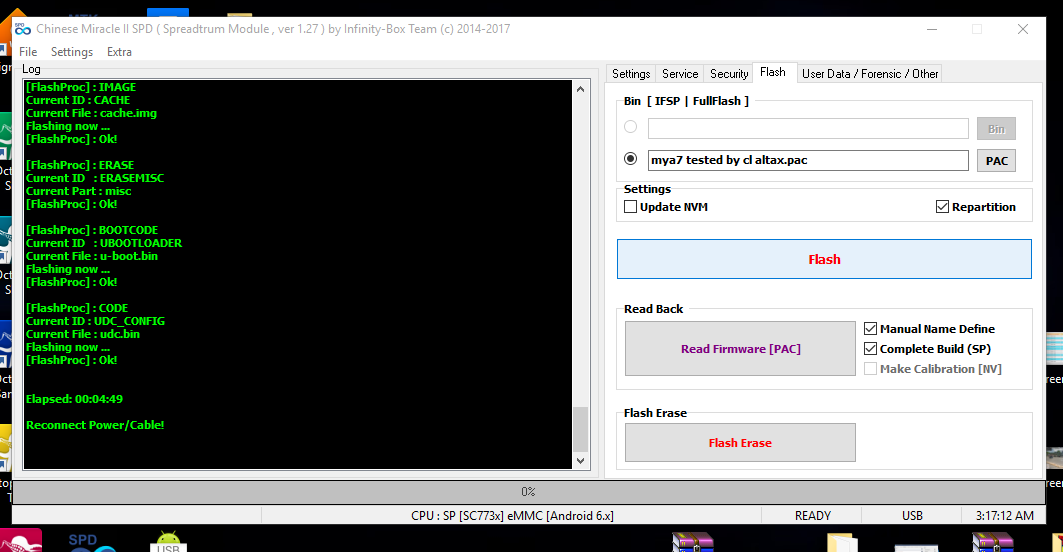Viewport: 1063px width, 552px height.
Task: Uncheck Complete Build (SP)
Action: coord(870,349)
